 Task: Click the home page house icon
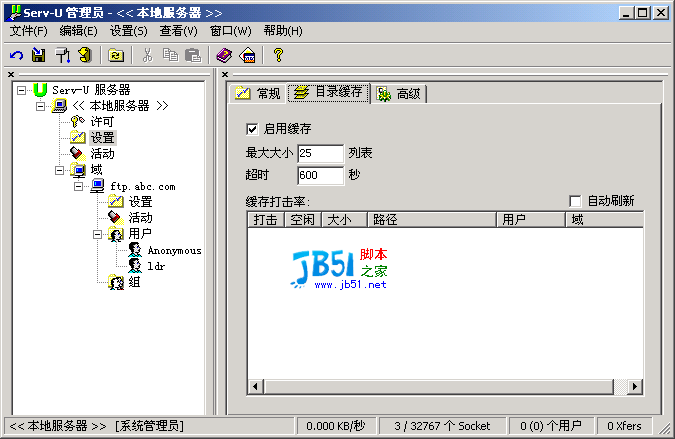(249, 56)
